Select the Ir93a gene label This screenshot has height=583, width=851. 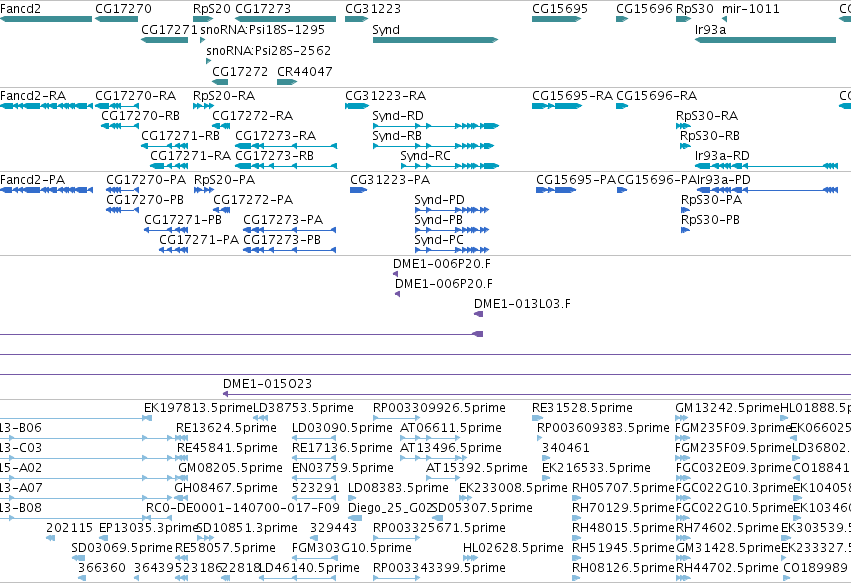710,29
